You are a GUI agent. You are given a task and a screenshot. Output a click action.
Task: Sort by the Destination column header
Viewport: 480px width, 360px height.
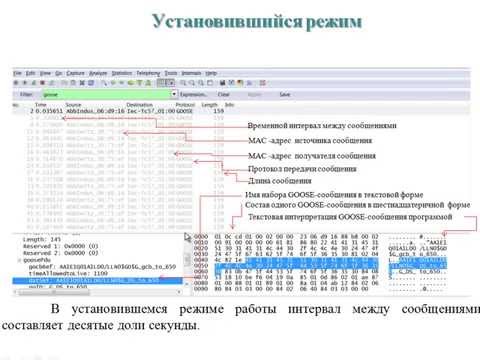pyautogui.click(x=140, y=105)
